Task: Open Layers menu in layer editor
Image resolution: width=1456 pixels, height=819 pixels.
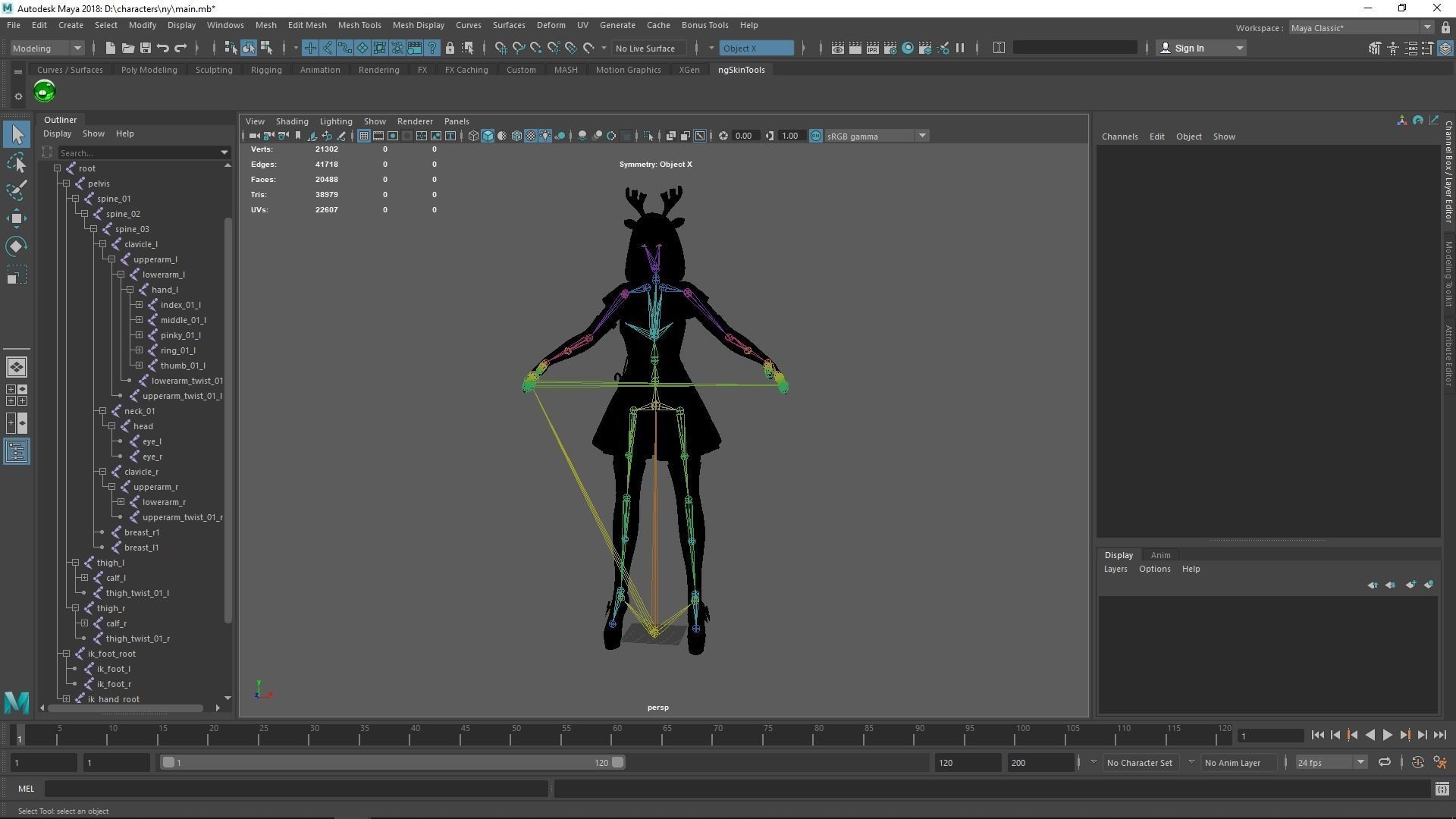Action: click(x=1115, y=569)
